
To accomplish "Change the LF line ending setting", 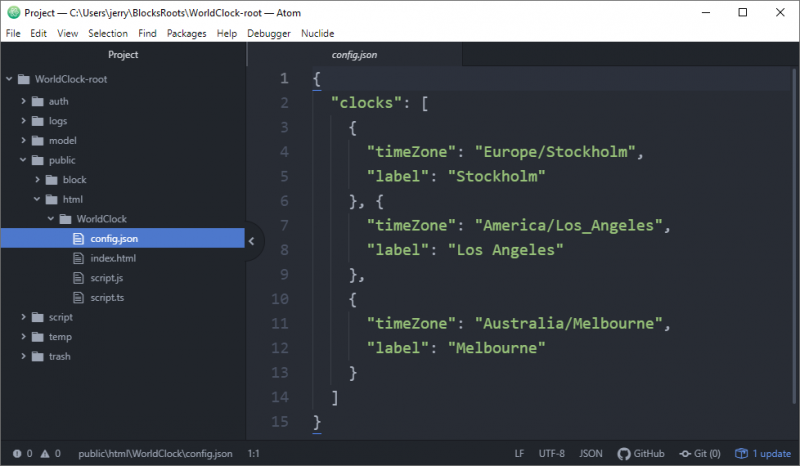I will (x=519, y=453).
